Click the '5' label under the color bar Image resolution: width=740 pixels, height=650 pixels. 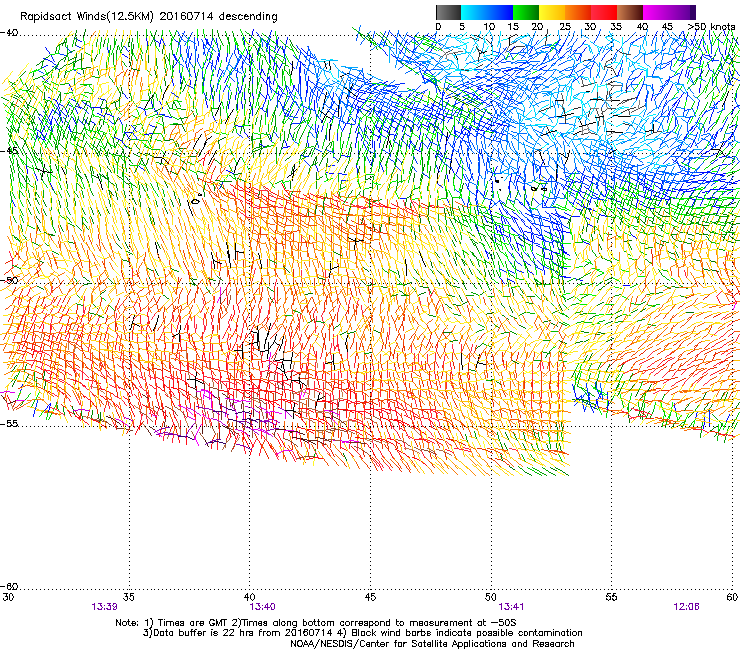[x=462, y=27]
